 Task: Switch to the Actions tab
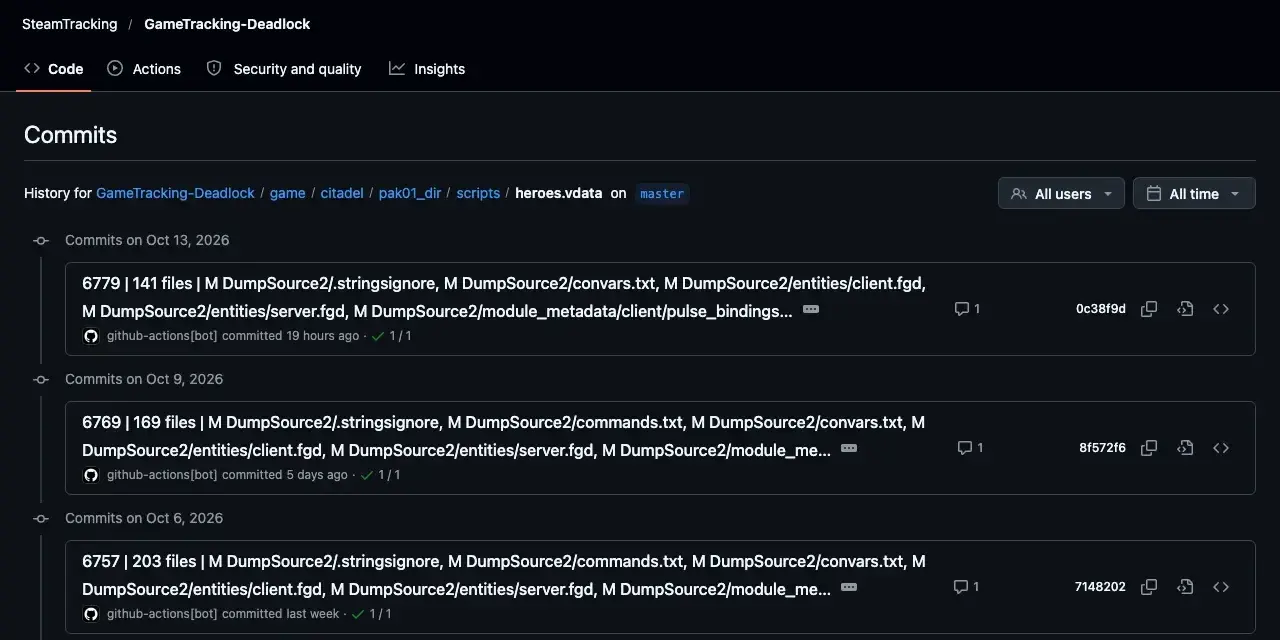click(x=144, y=69)
